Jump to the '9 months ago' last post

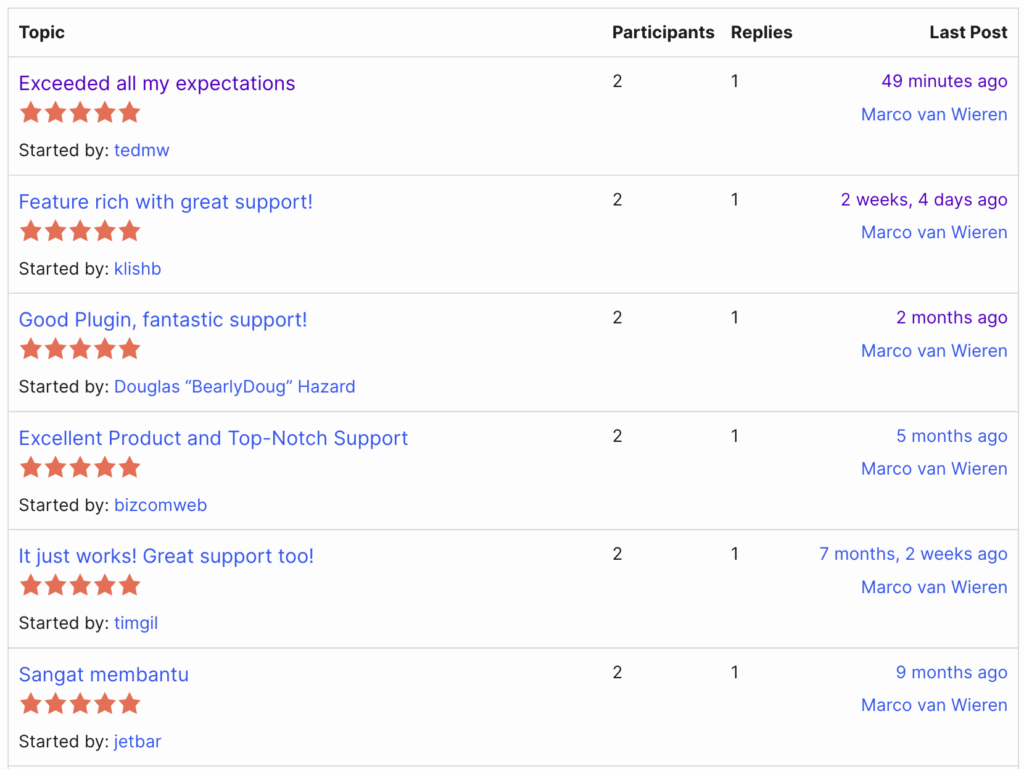pyautogui.click(x=951, y=672)
